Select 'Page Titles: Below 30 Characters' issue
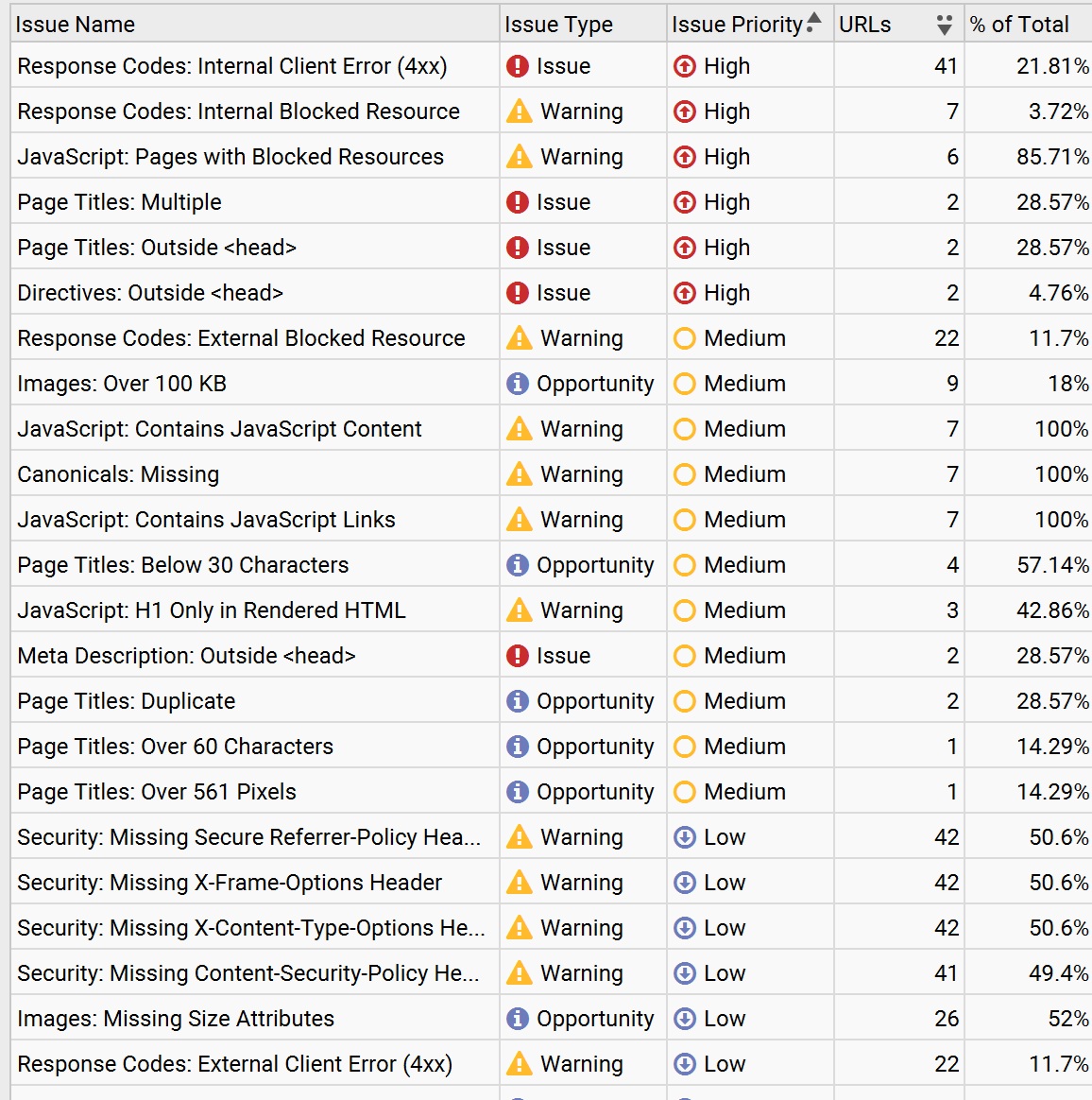The height and width of the screenshot is (1100, 1092). (183, 565)
